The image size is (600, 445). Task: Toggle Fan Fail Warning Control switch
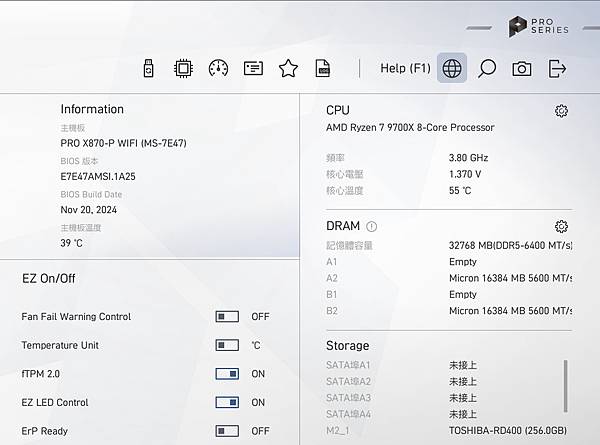[227, 316]
